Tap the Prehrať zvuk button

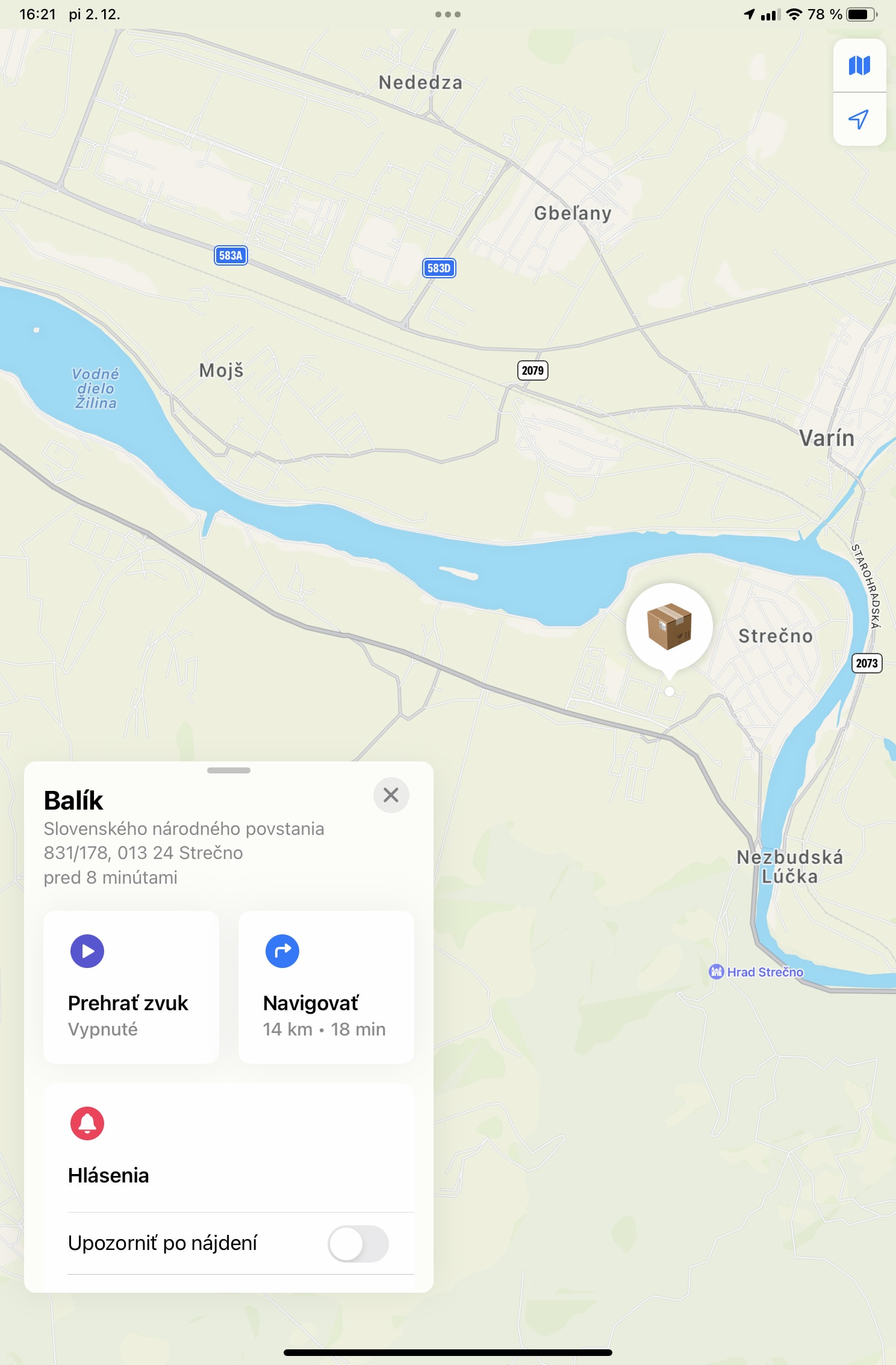tap(131, 987)
